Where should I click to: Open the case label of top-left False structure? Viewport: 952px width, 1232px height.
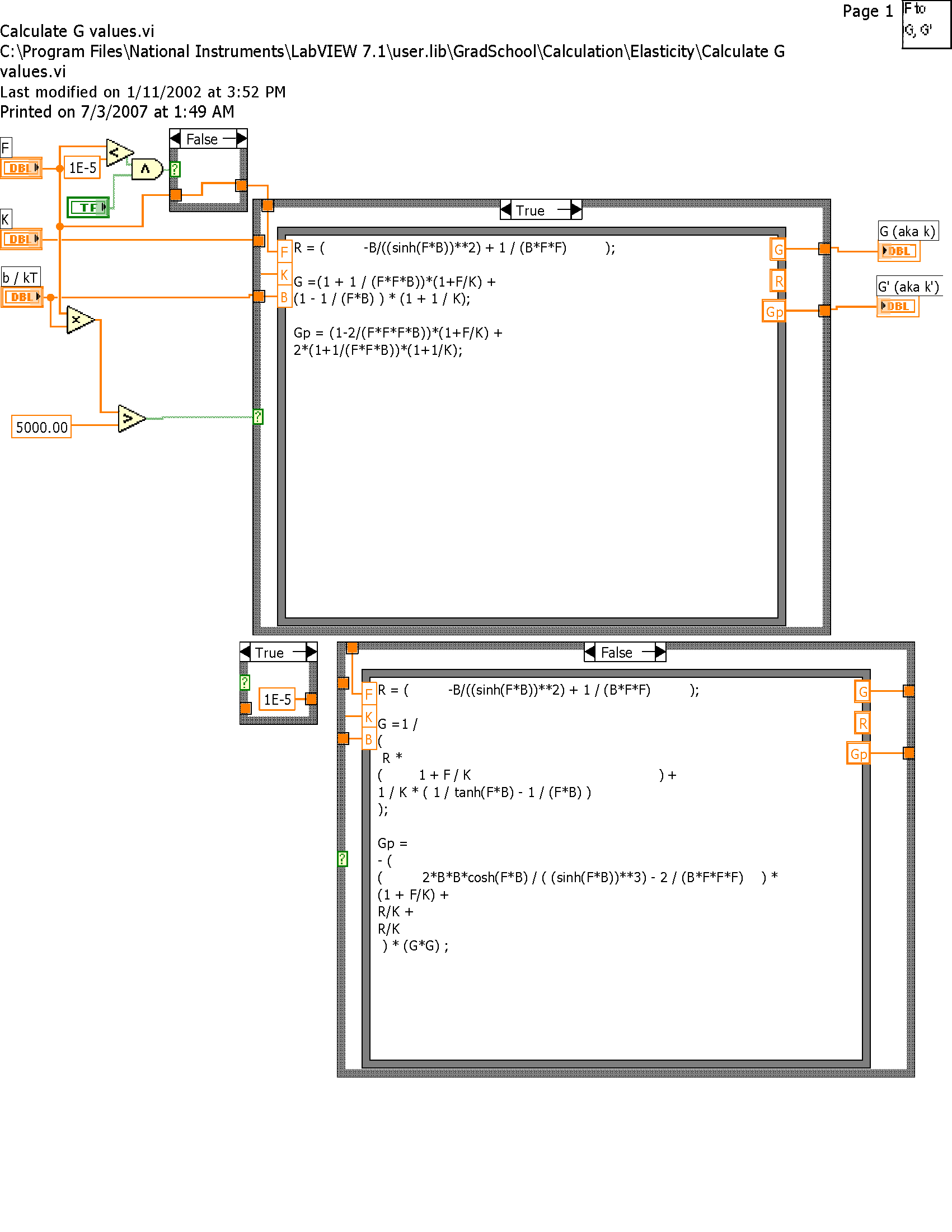tap(202, 139)
